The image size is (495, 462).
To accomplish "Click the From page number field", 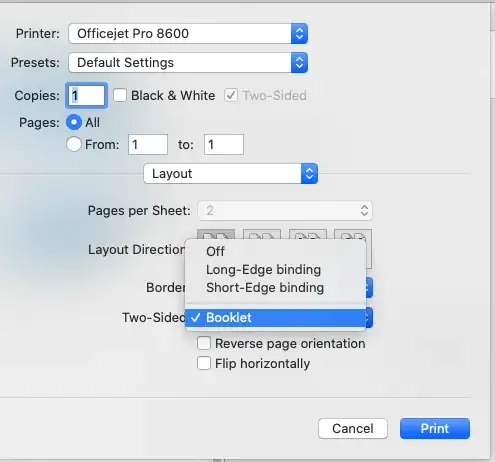I will pyautogui.click(x=148, y=145).
